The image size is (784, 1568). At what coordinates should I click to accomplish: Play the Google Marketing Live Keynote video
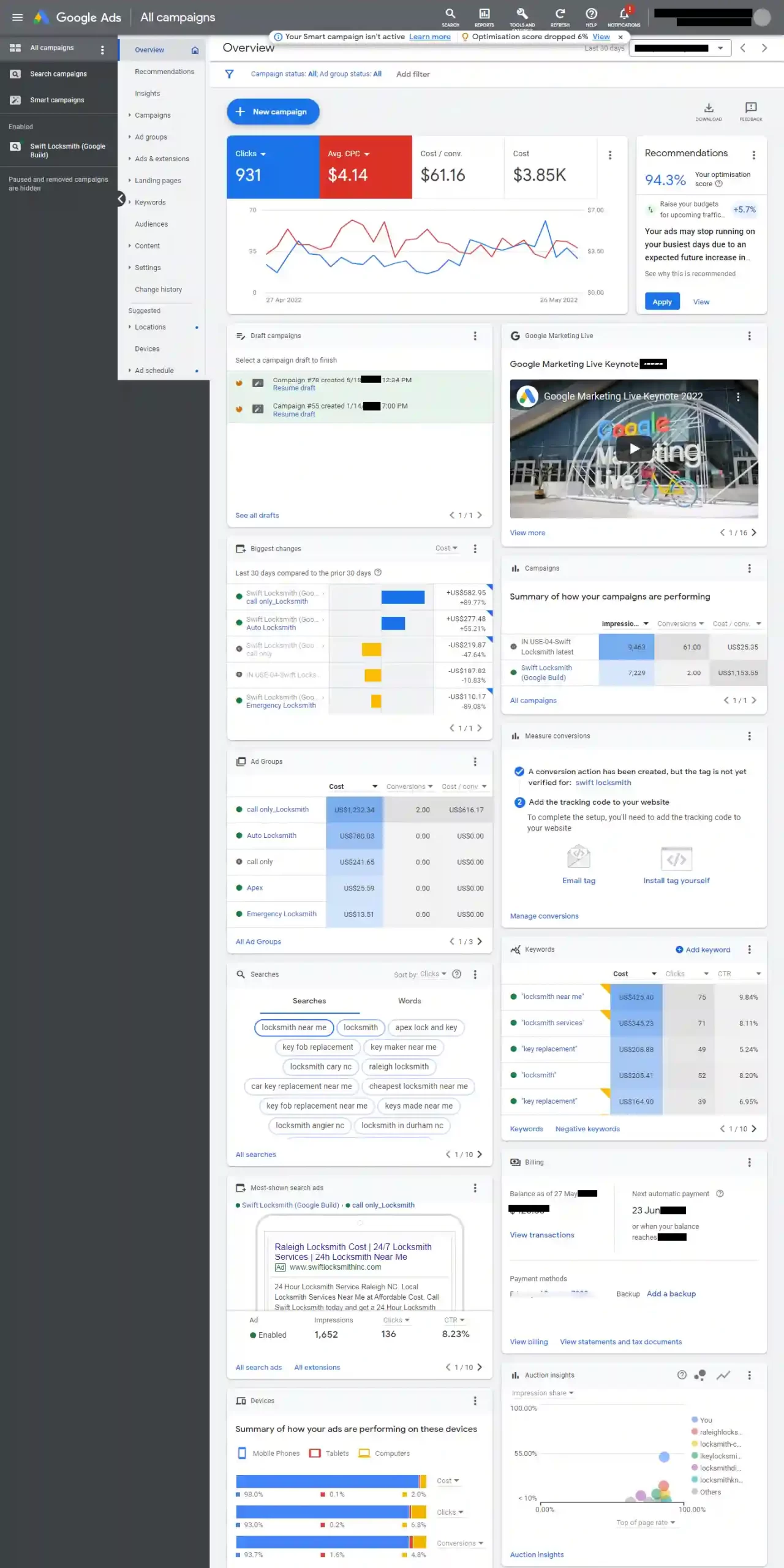point(634,449)
